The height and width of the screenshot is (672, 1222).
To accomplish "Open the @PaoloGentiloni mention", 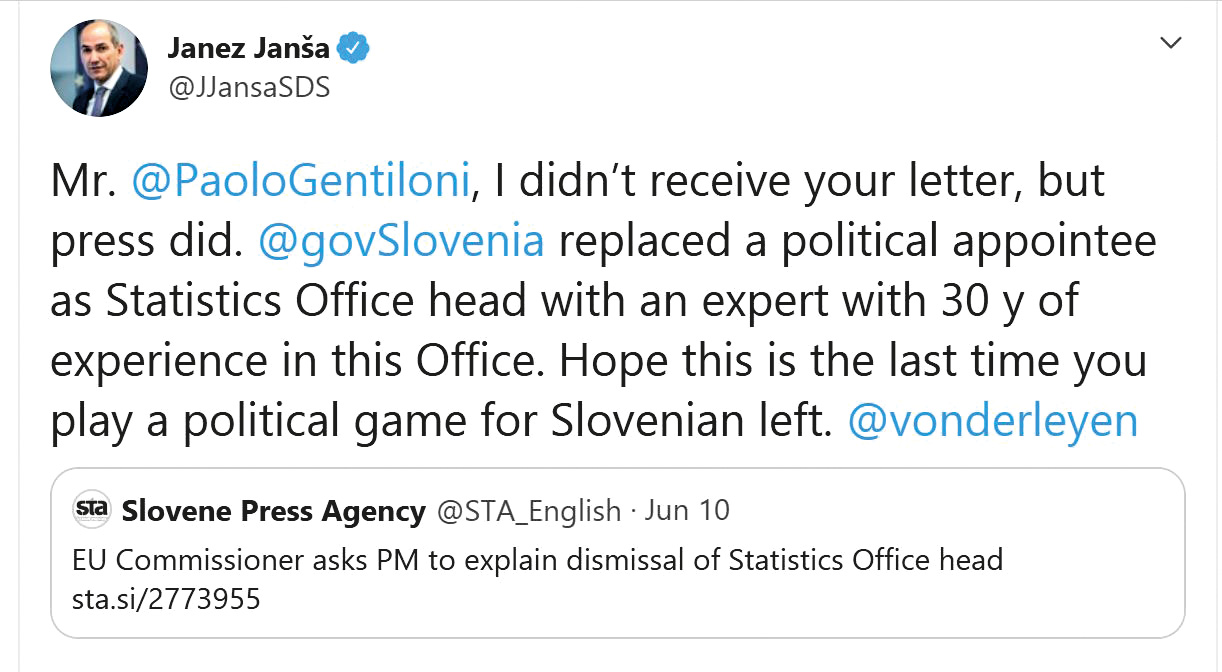I will (x=300, y=180).
